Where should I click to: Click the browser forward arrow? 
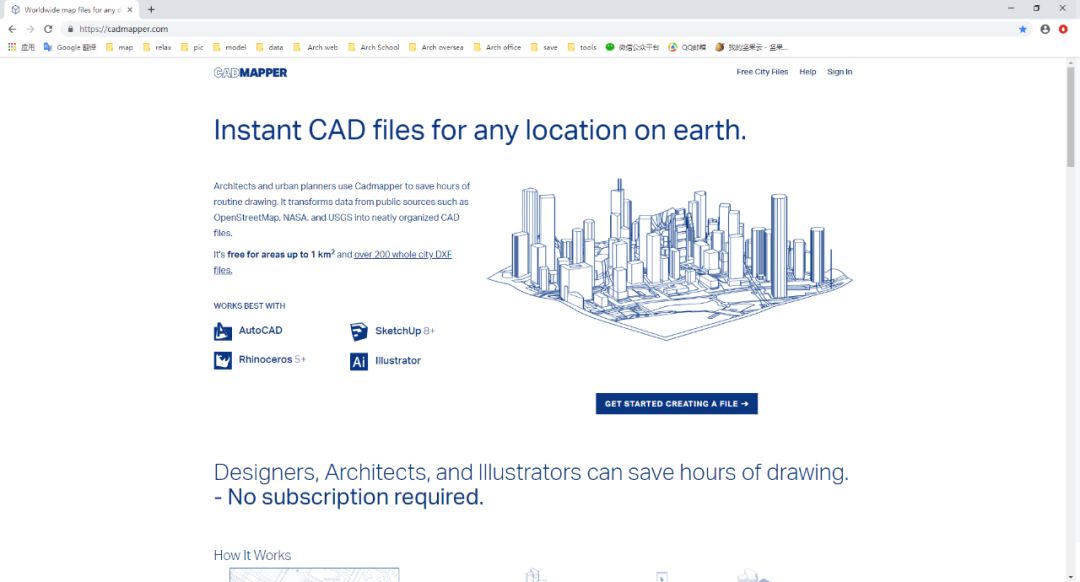30,29
